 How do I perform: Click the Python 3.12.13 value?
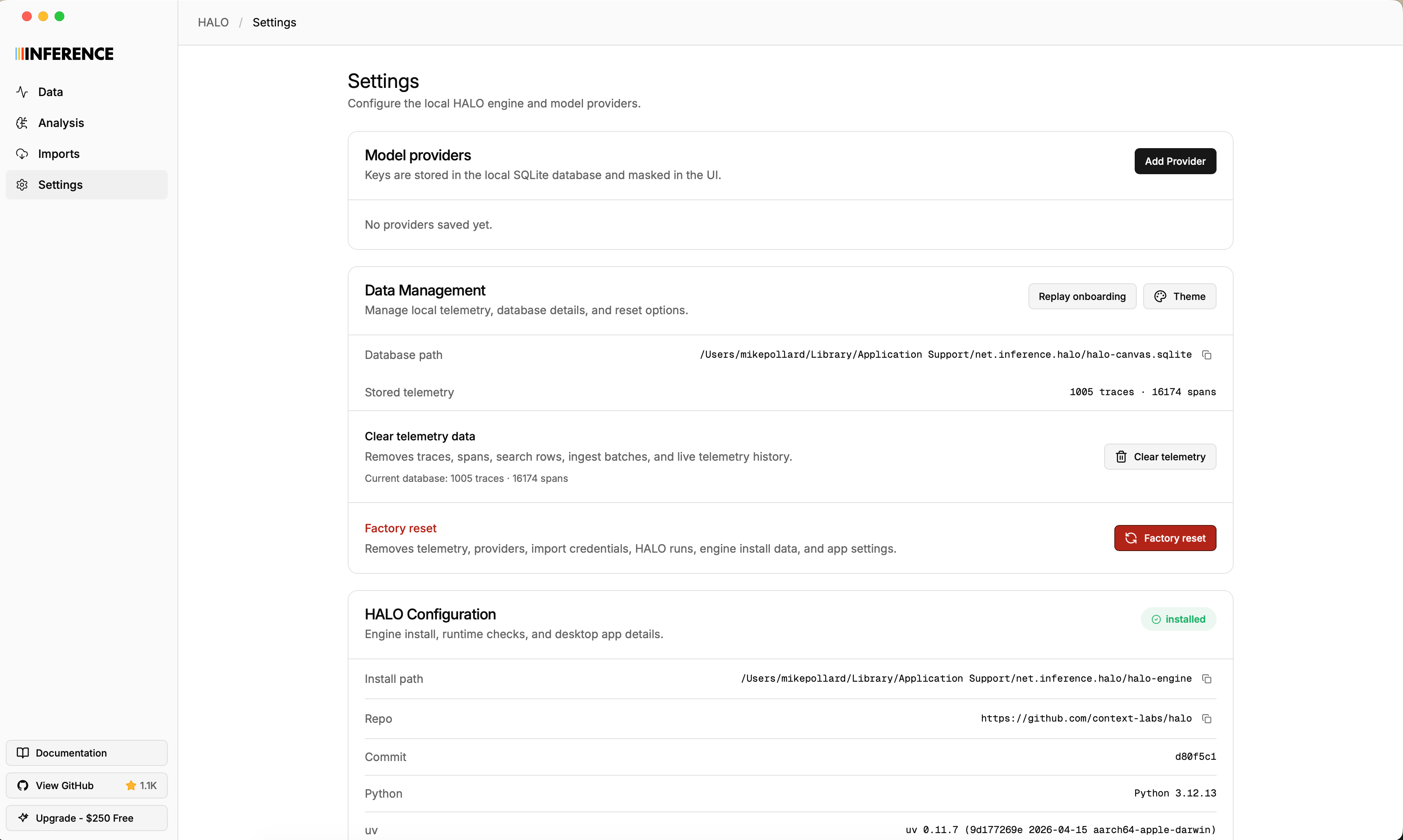coord(1175,794)
